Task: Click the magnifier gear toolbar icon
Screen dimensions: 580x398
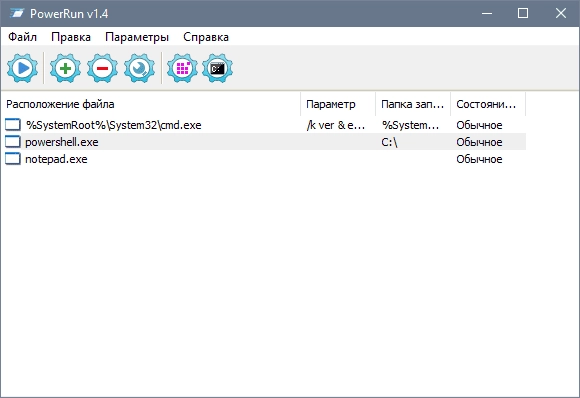Action: pos(139,68)
